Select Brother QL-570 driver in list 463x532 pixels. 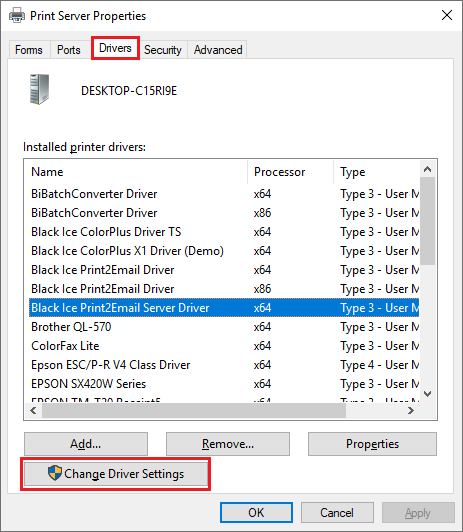click(224, 327)
